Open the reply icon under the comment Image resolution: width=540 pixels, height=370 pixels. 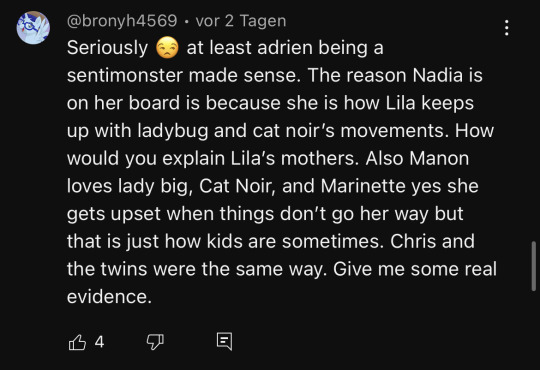[224, 342]
